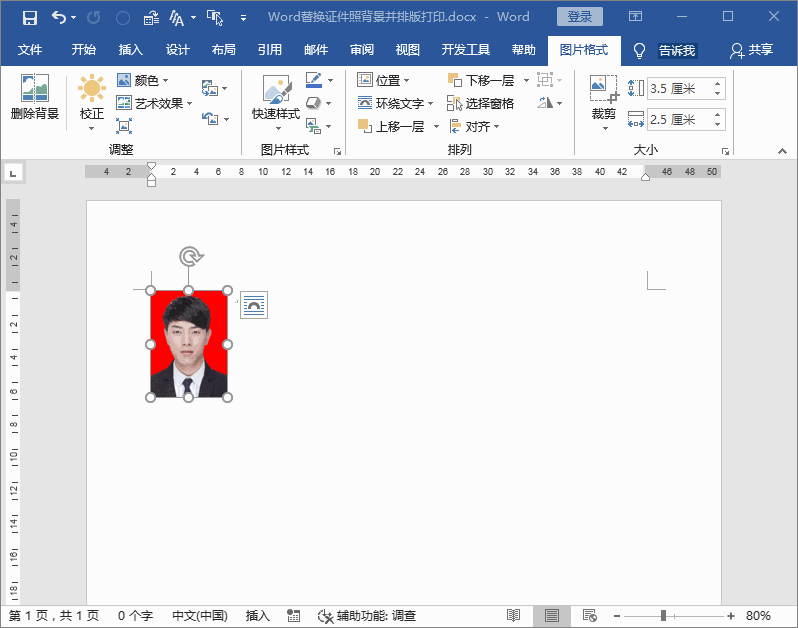The image size is (798, 628).
Task: Click 下移一层 send backward button
Action: coord(481,80)
